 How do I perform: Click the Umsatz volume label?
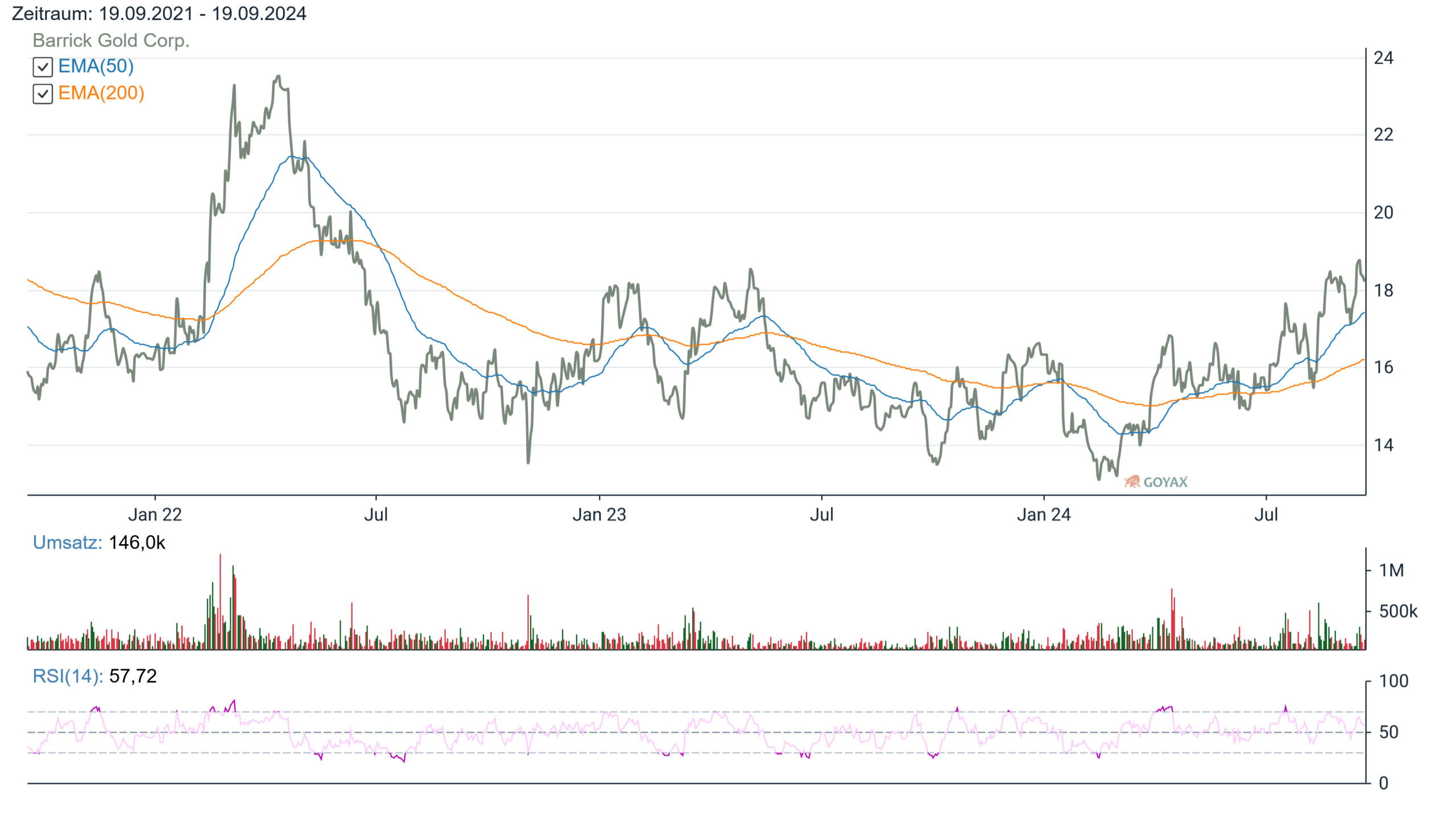(x=68, y=543)
